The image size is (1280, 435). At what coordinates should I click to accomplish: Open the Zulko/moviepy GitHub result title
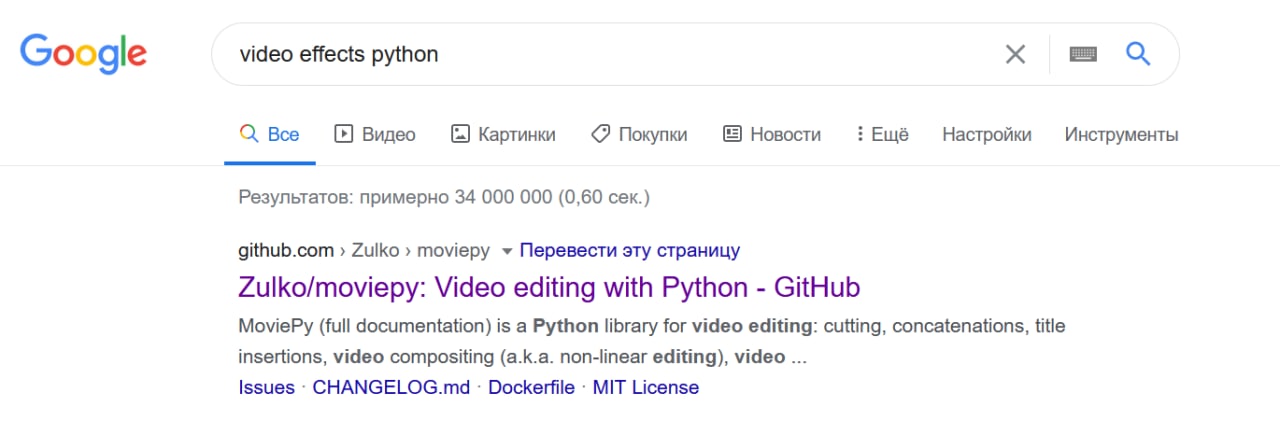coord(549,288)
